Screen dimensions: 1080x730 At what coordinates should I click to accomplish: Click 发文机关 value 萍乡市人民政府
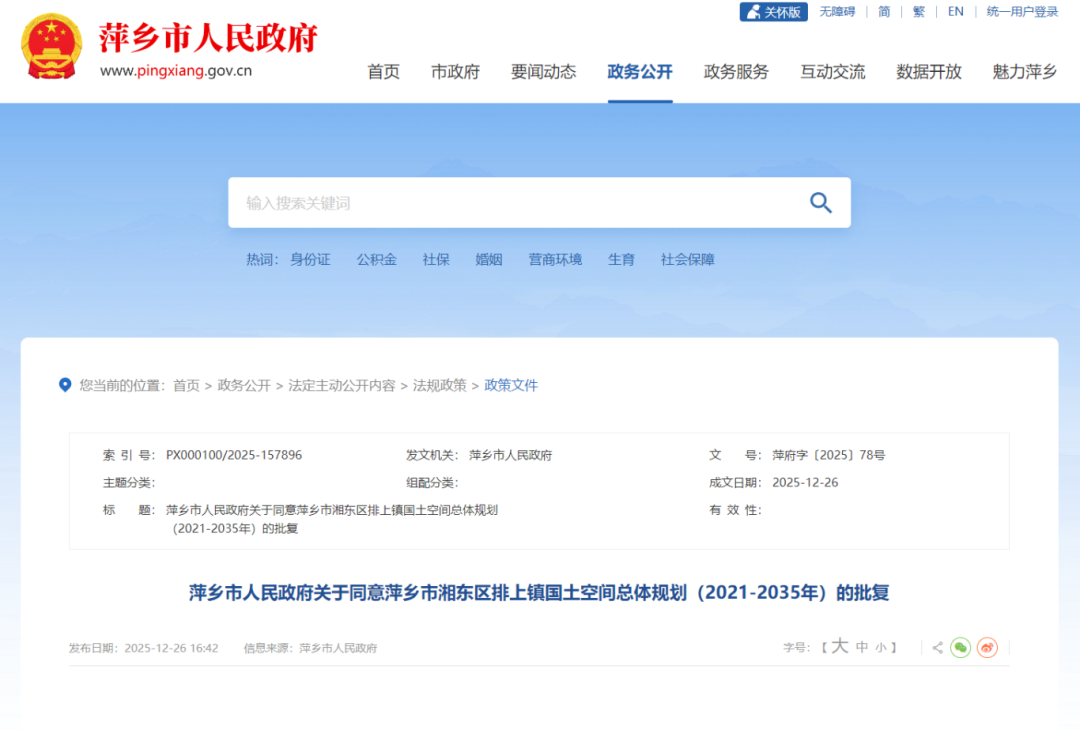(510, 455)
